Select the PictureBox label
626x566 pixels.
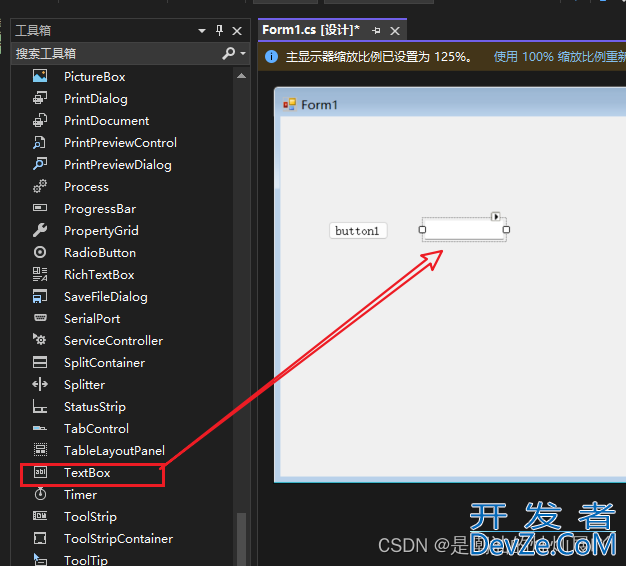point(95,77)
